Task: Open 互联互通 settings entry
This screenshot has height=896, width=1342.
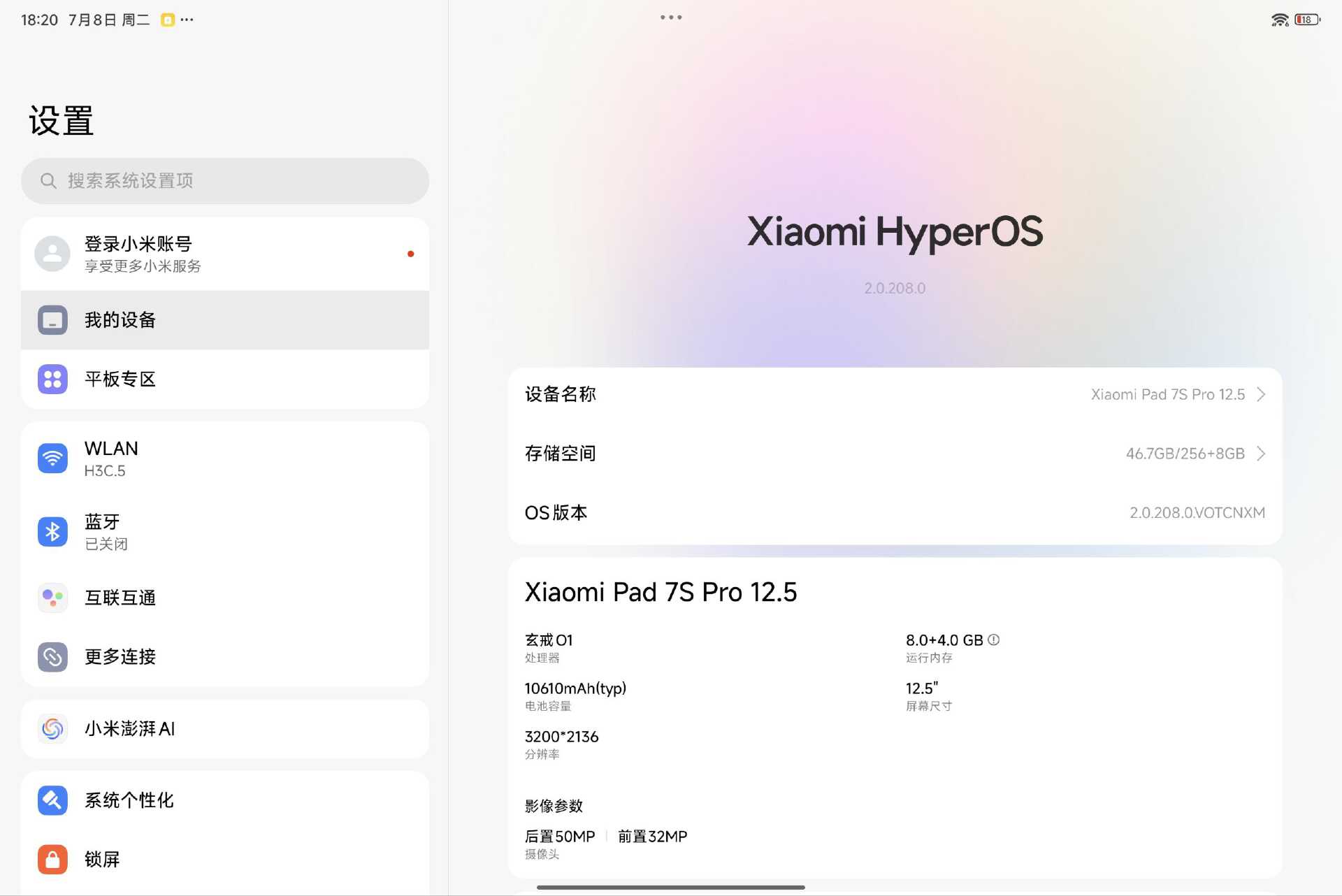Action: click(225, 598)
